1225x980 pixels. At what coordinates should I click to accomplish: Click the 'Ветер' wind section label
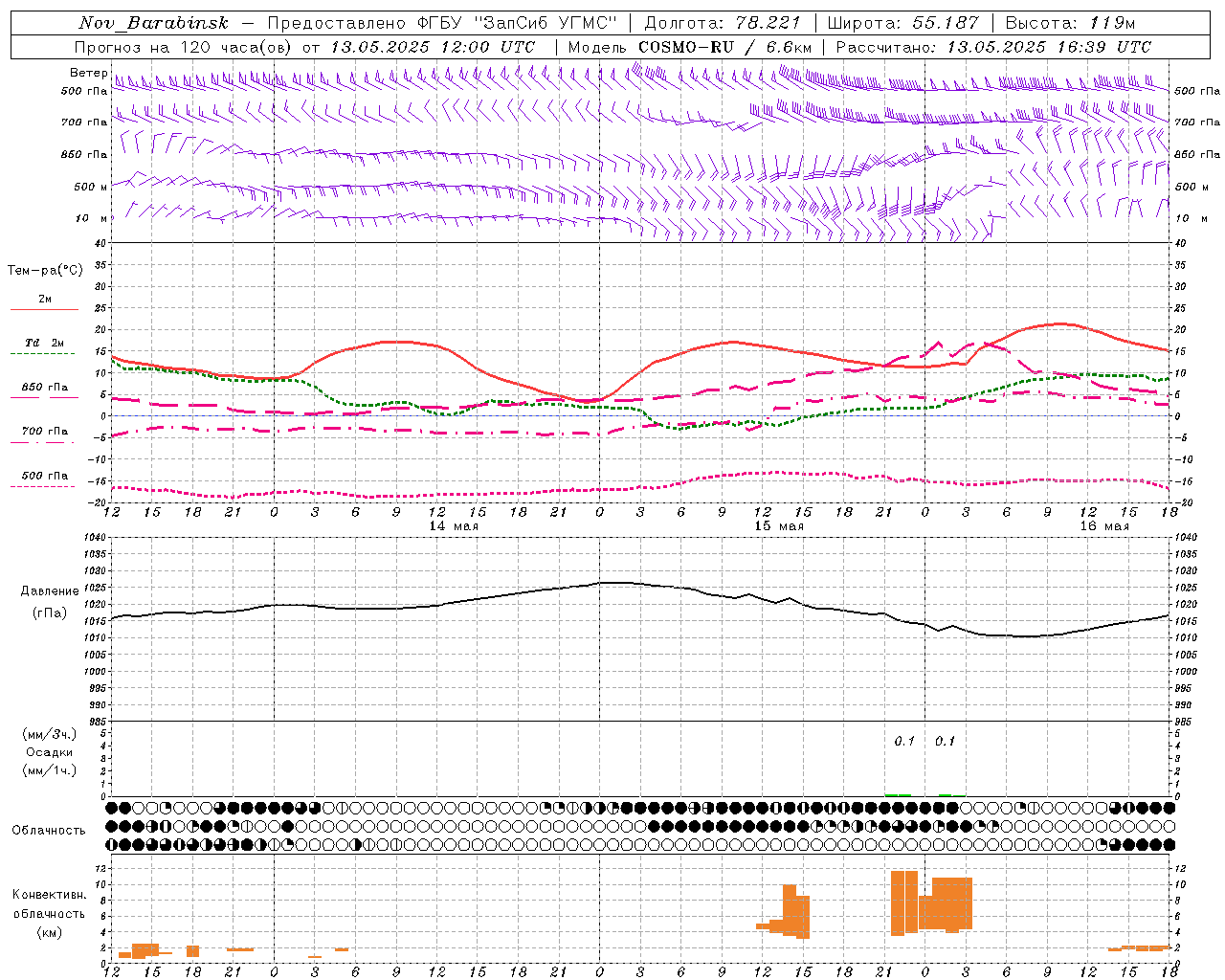tap(88, 73)
